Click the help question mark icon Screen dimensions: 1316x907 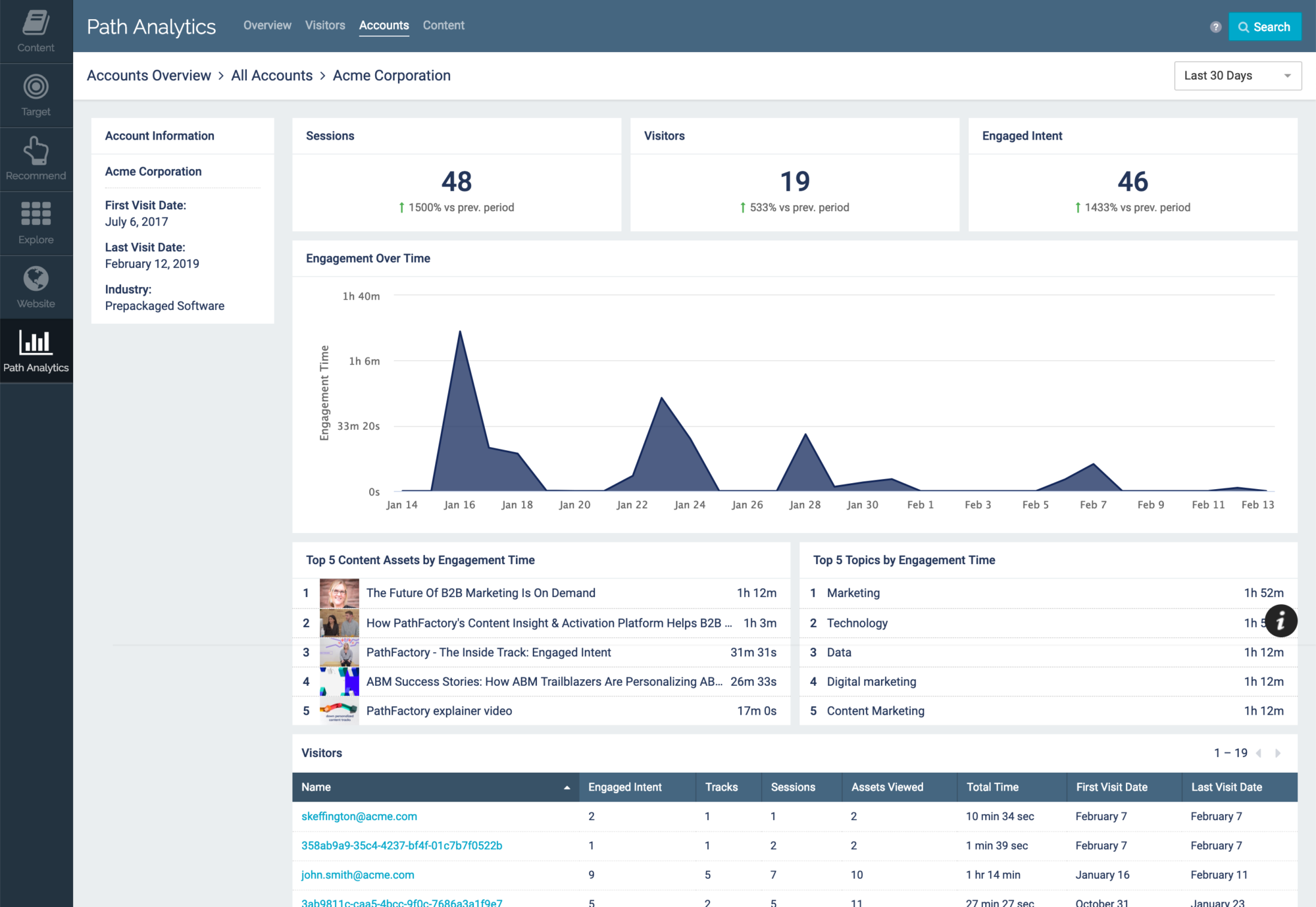1215,27
